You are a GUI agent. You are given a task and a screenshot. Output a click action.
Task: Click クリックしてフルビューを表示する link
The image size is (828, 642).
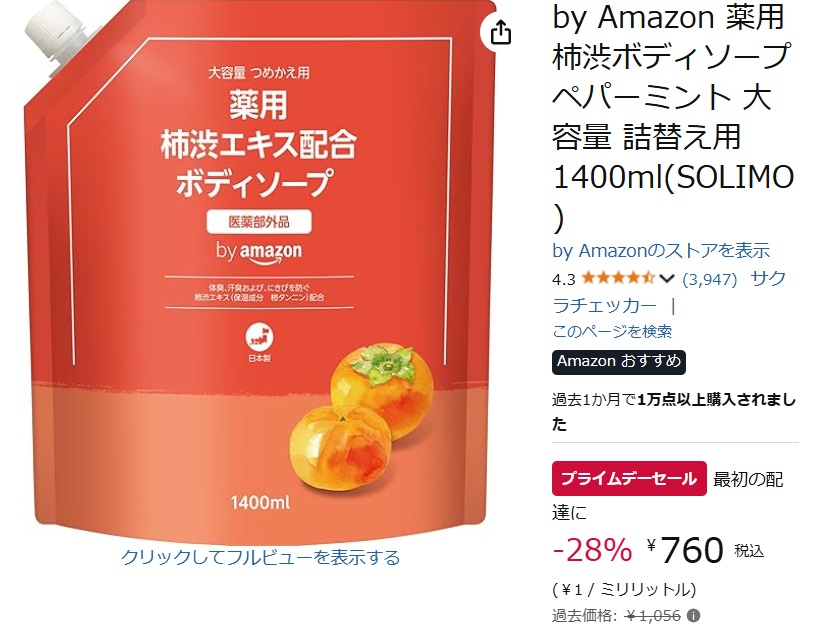click(x=260, y=558)
